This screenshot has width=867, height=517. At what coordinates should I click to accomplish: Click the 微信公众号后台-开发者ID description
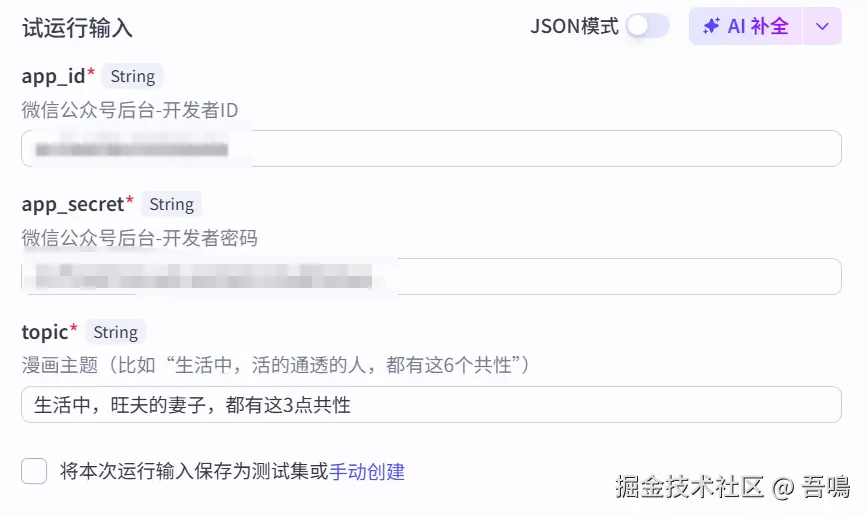[129, 110]
